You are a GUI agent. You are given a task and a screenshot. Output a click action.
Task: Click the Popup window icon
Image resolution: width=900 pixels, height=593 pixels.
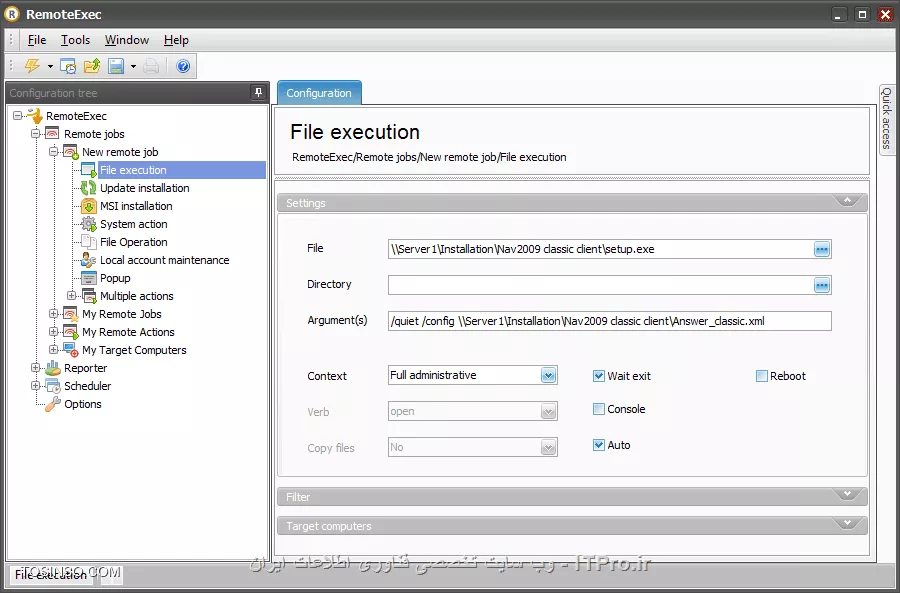coord(88,278)
